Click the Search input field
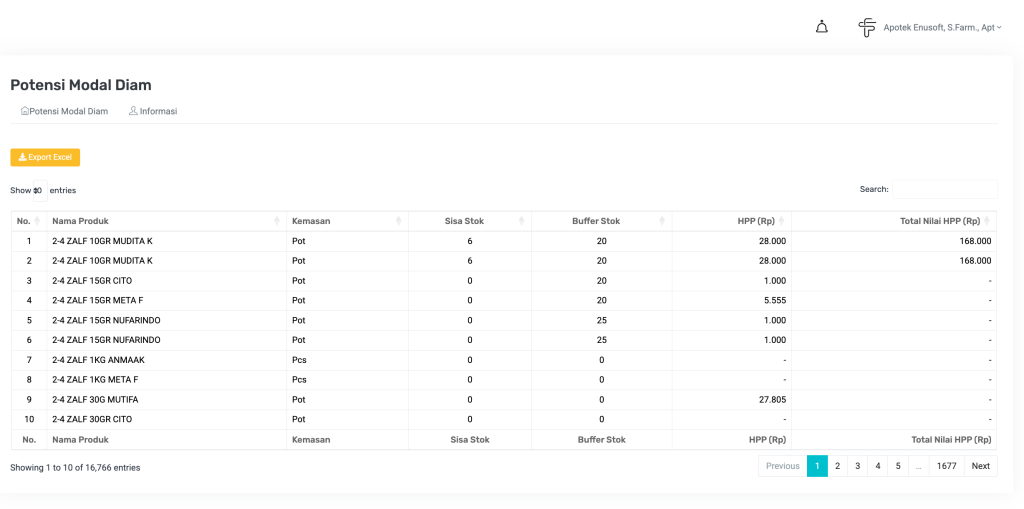 coord(944,189)
